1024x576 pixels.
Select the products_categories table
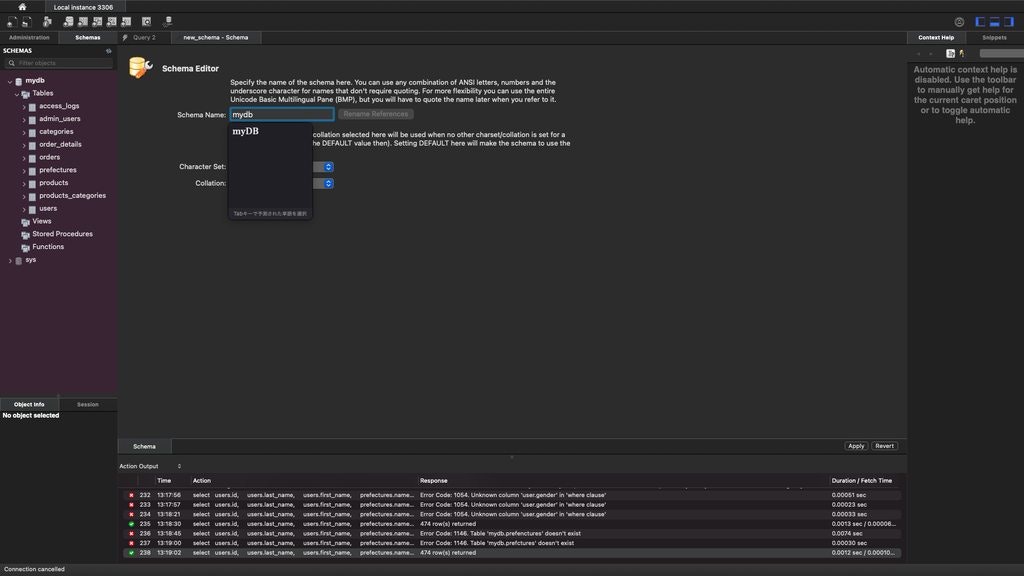point(72,196)
